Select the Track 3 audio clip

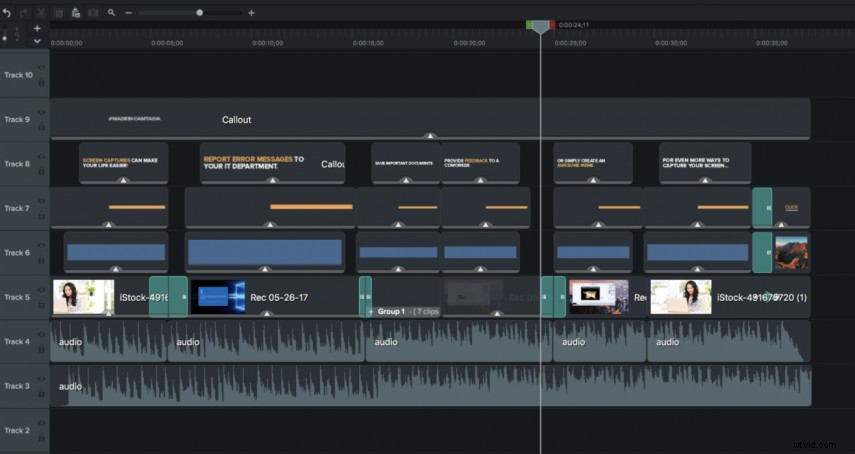tap(431, 386)
